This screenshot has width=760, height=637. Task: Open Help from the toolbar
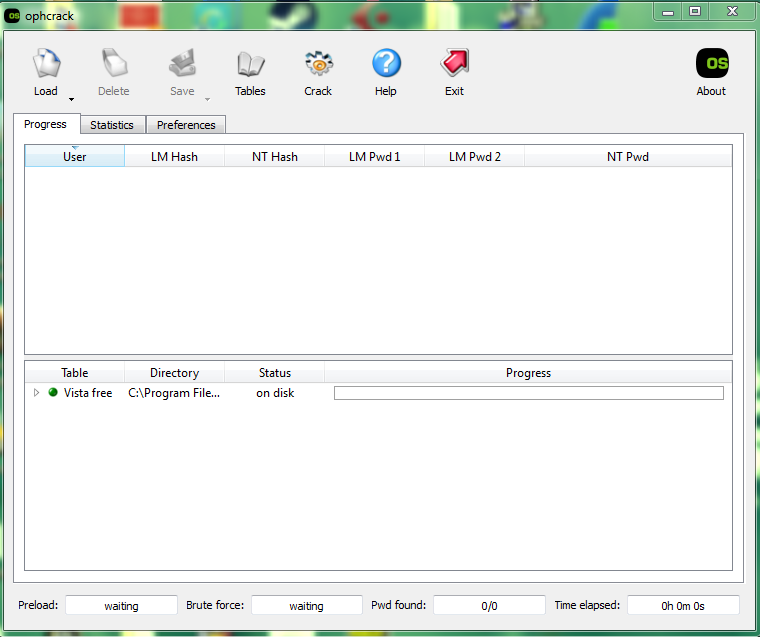386,66
